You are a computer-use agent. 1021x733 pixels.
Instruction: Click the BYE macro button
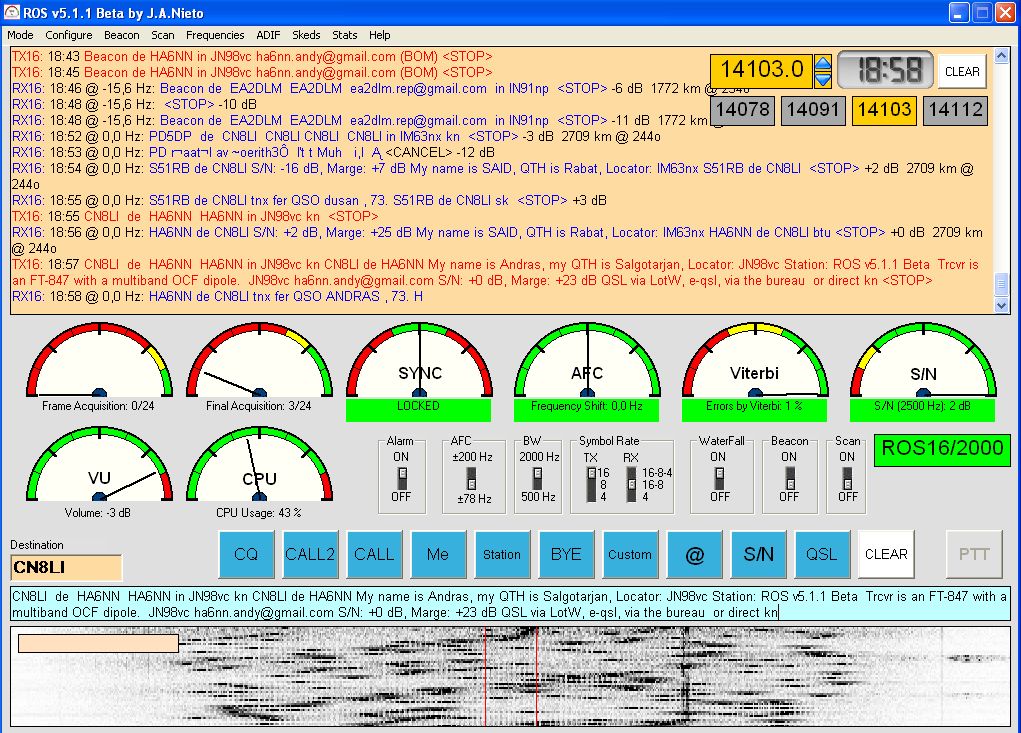[566, 554]
